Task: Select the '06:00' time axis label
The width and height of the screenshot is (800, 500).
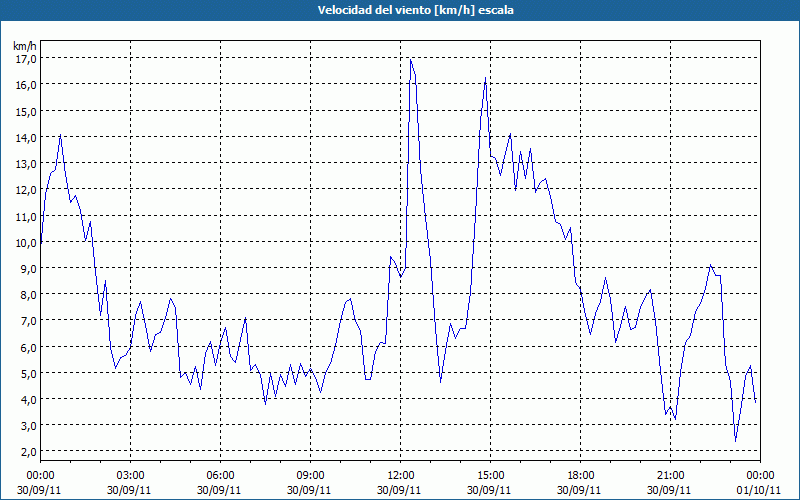Action: (220, 476)
